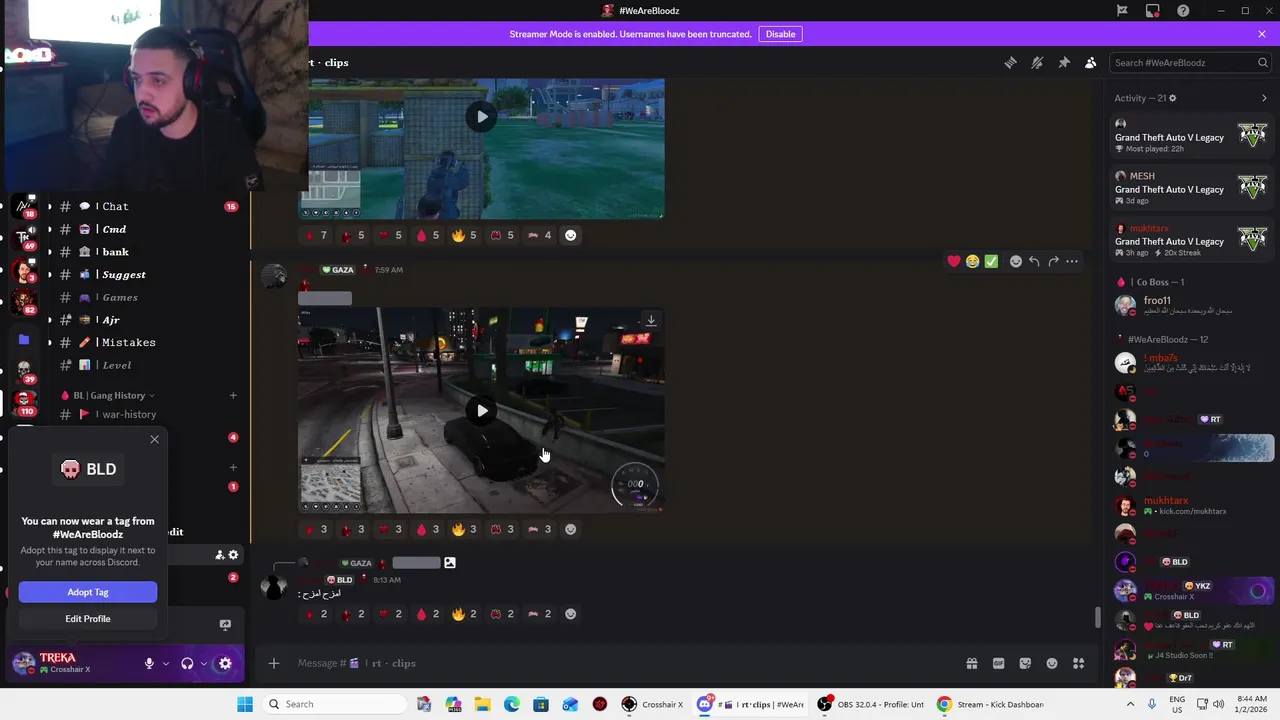Adopt the BLD tag
This screenshot has width=1280, height=720.
pyautogui.click(x=88, y=592)
